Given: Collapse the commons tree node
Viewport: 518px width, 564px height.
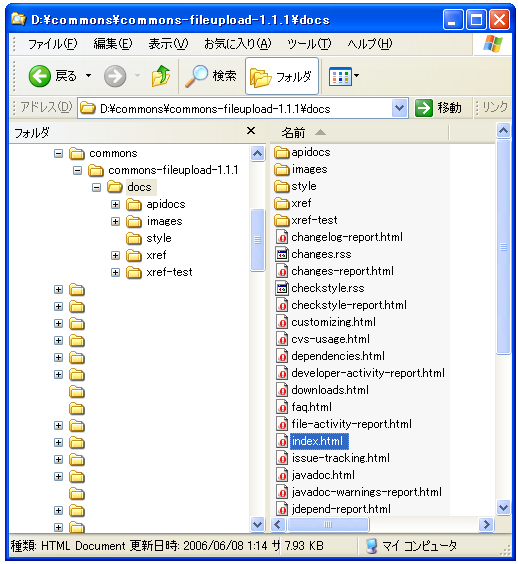Looking at the screenshot, I should tap(58, 154).
